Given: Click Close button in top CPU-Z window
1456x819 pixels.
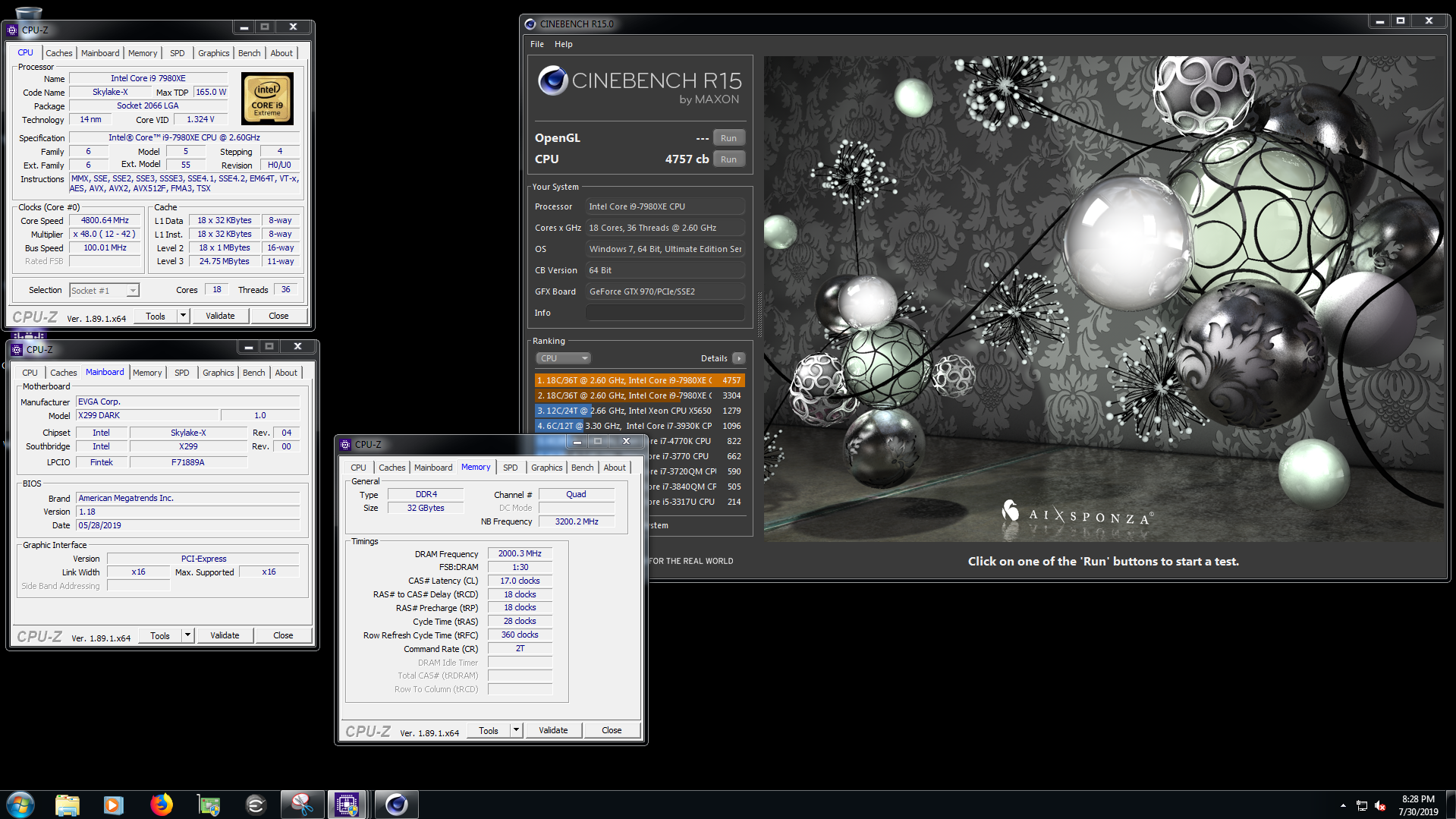Looking at the screenshot, I should [278, 316].
